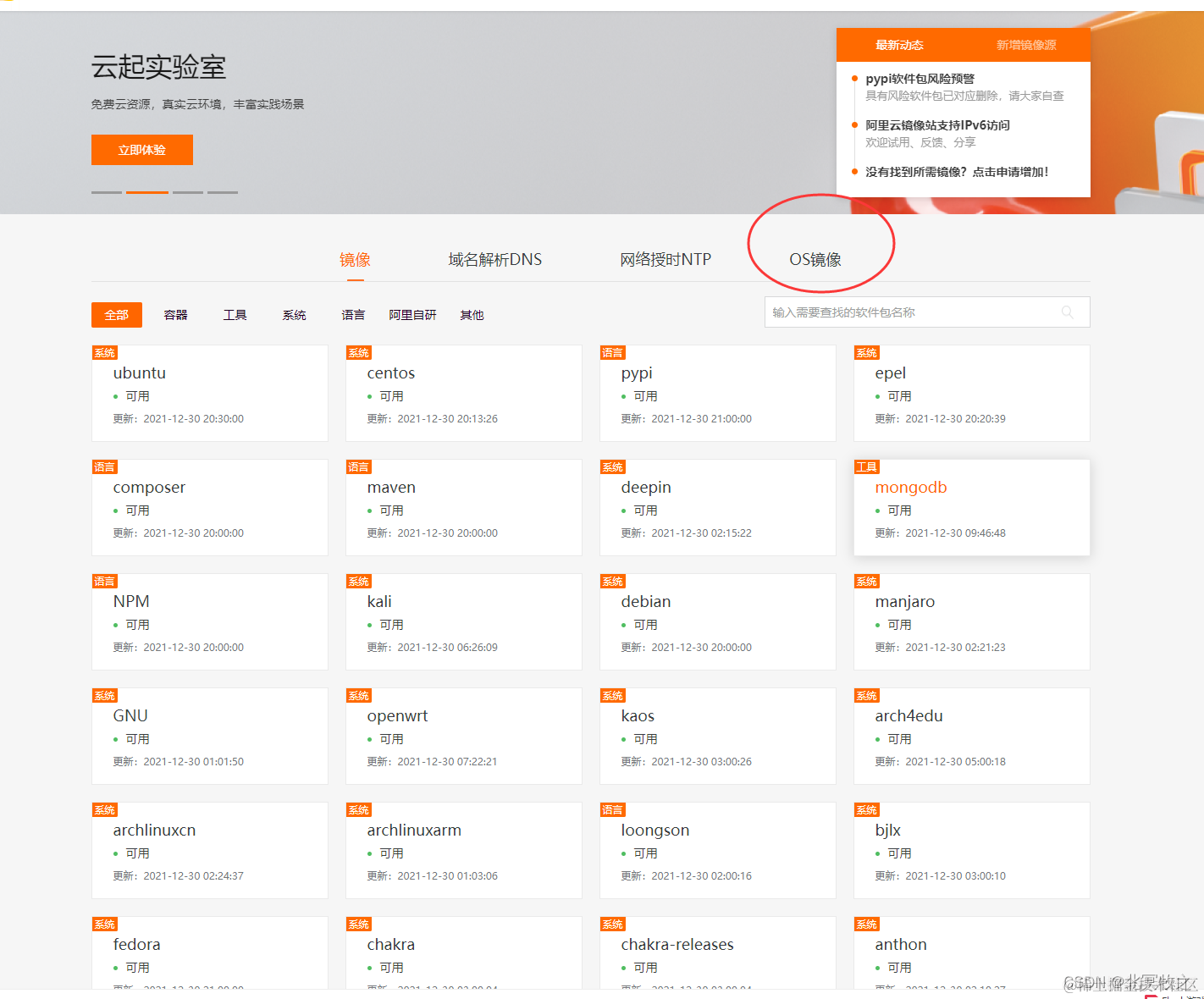Viewport: 1204px width, 999px height.
Task: Open the kaos mirror card
Action: 718,736
